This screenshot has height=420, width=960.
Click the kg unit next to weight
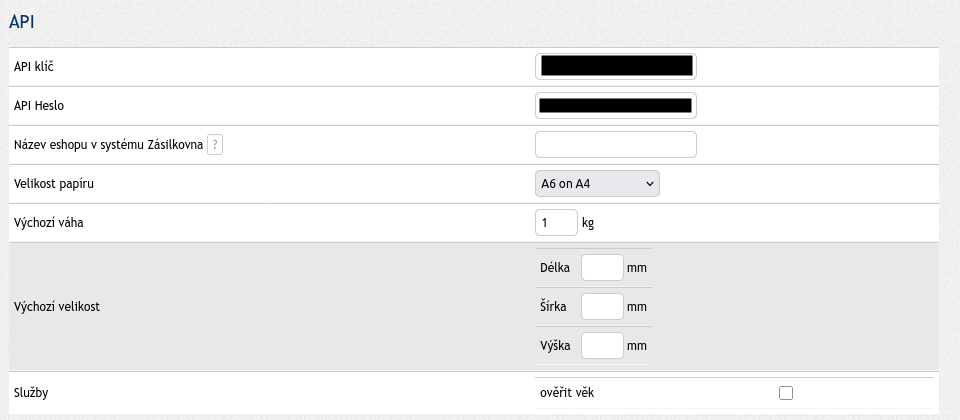tap(588, 223)
